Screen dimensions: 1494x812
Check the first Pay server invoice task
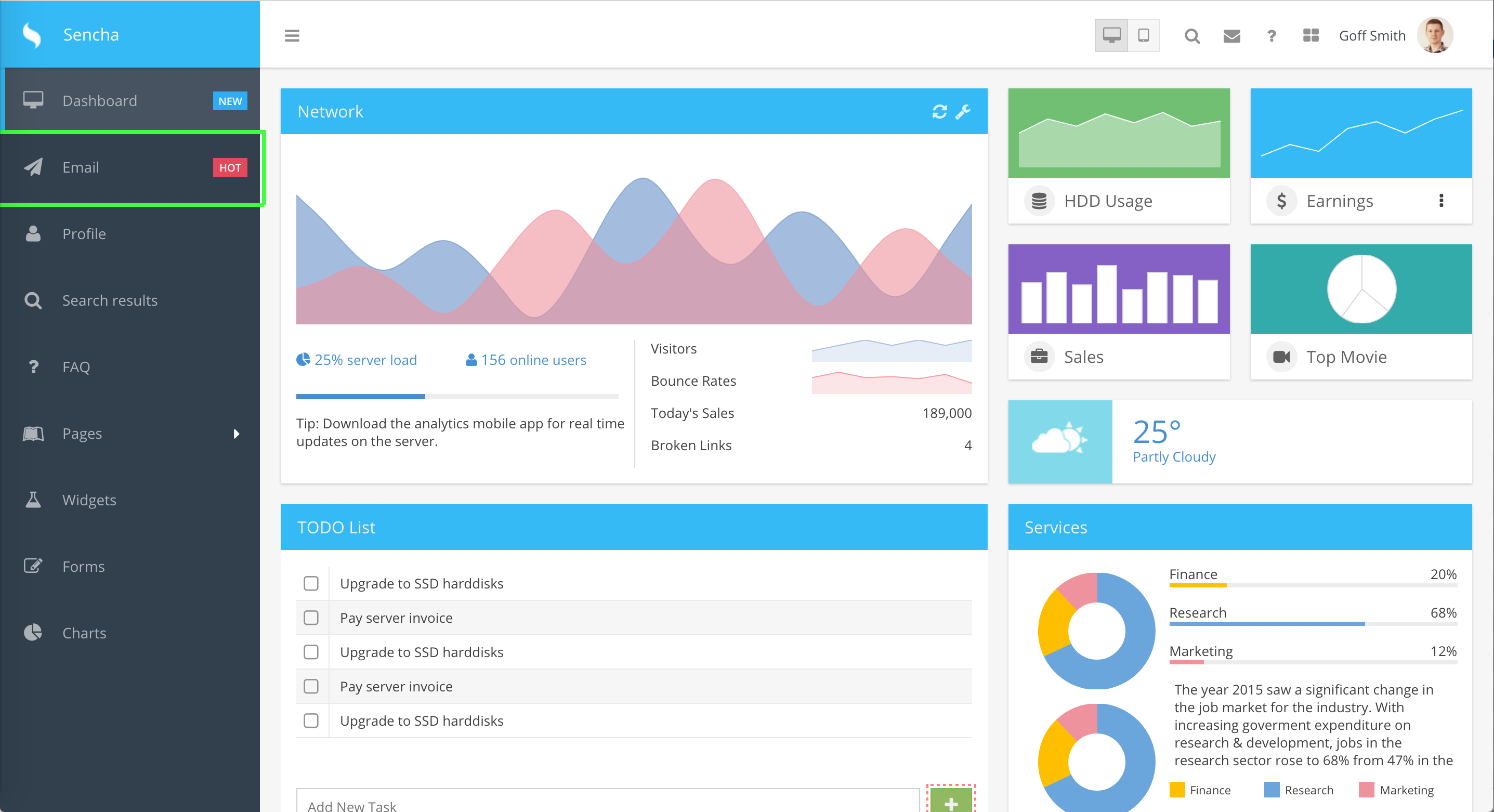click(311, 618)
